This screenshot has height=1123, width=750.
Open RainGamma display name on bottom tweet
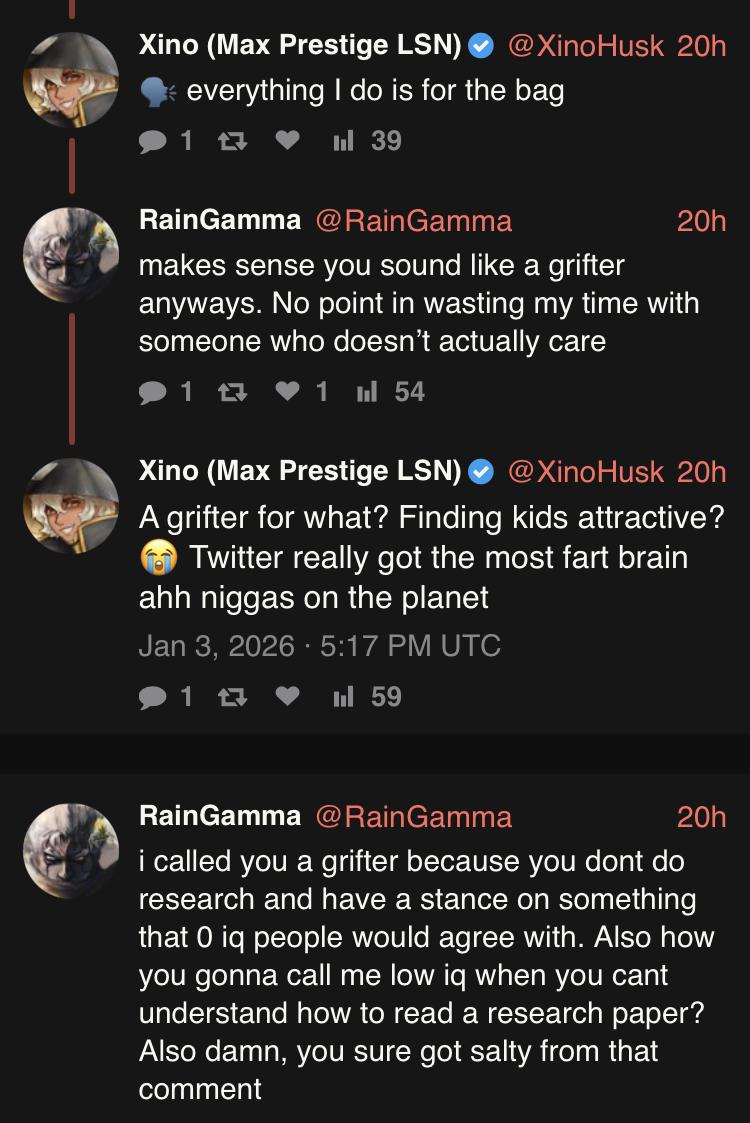(x=220, y=816)
